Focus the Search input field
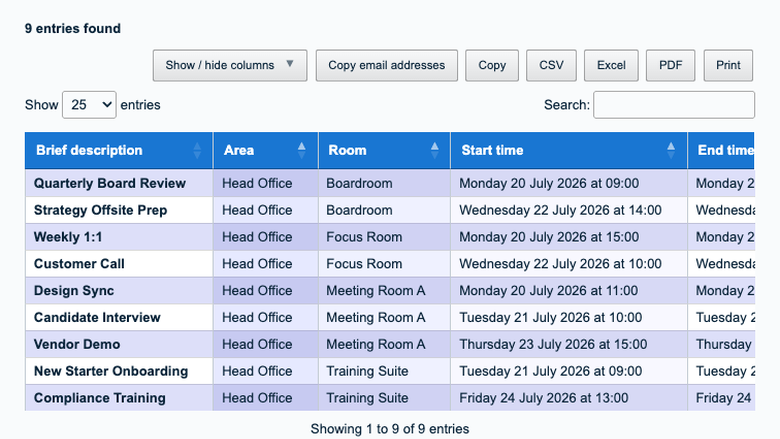 (x=674, y=105)
